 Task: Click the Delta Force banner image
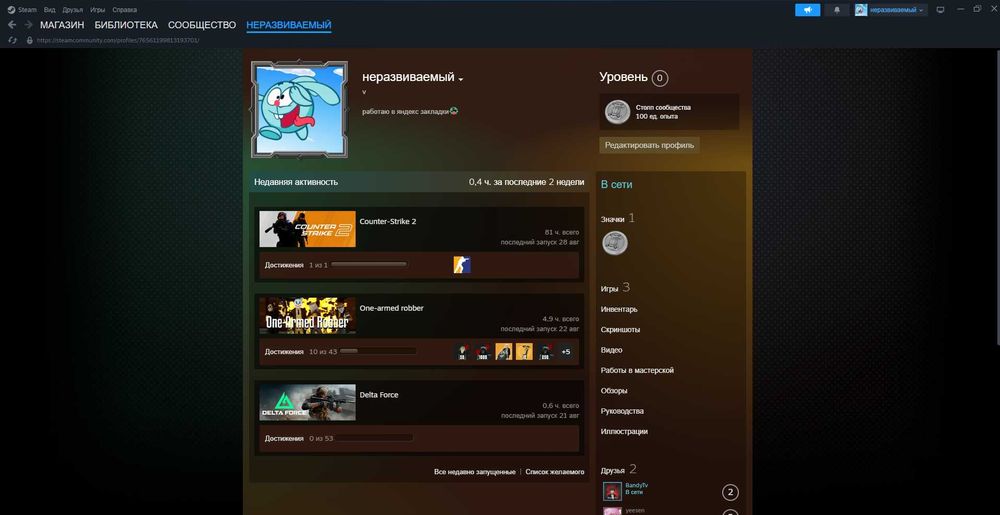click(307, 402)
